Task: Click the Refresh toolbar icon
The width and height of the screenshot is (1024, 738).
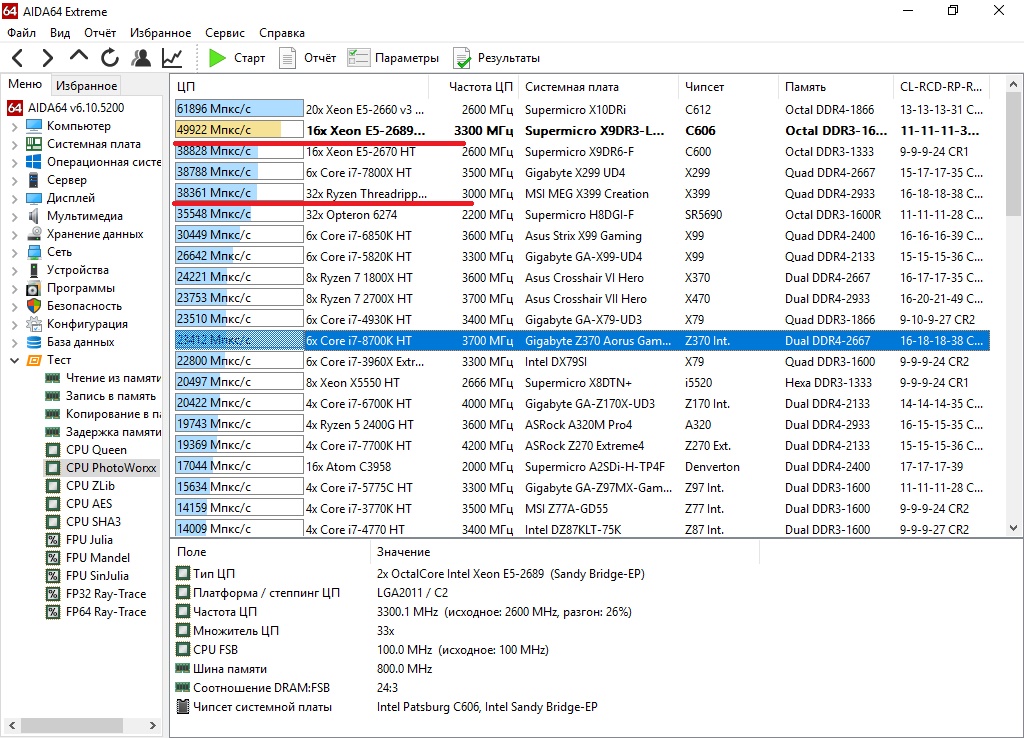Action: point(110,58)
